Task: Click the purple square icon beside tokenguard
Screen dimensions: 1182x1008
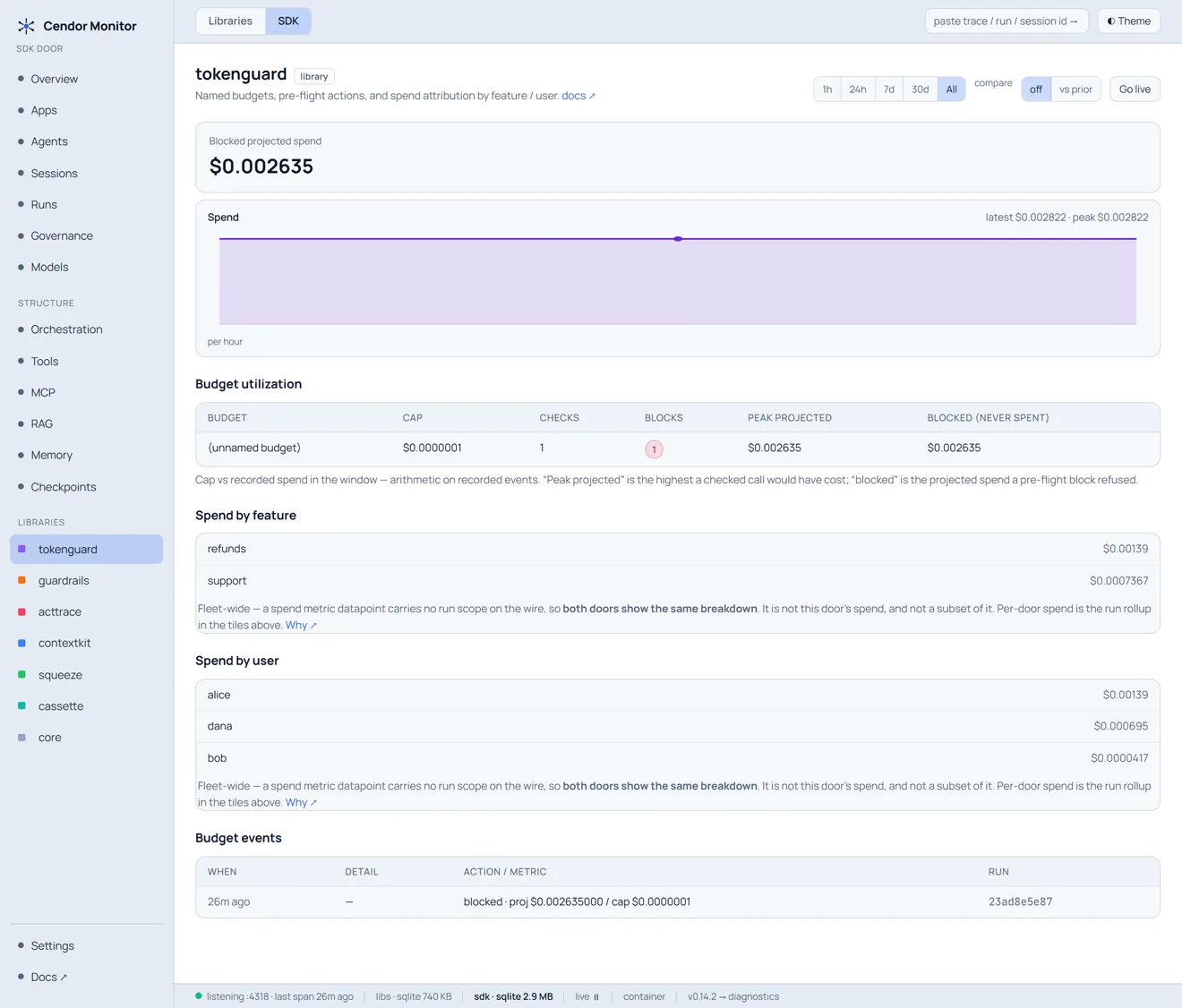Action: click(22, 549)
